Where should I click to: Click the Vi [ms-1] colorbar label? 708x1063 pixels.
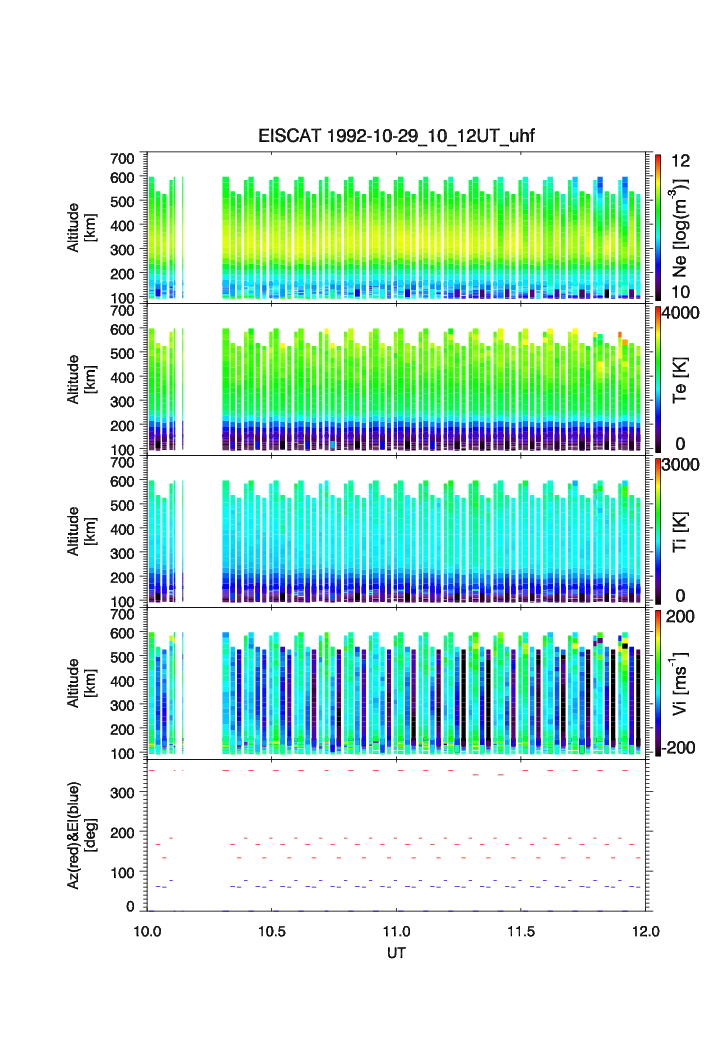click(680, 683)
